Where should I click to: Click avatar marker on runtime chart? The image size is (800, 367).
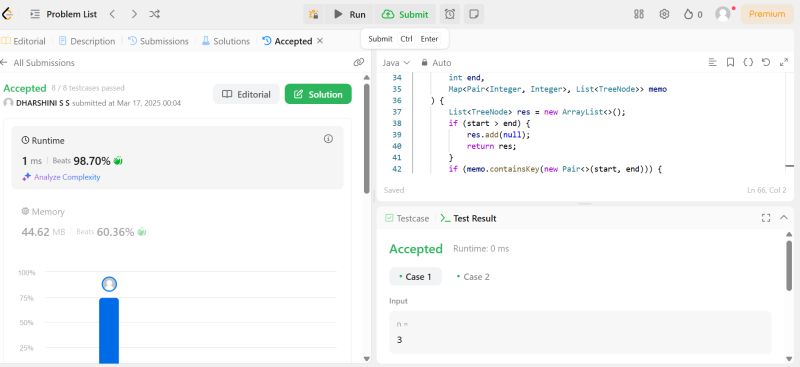(109, 284)
